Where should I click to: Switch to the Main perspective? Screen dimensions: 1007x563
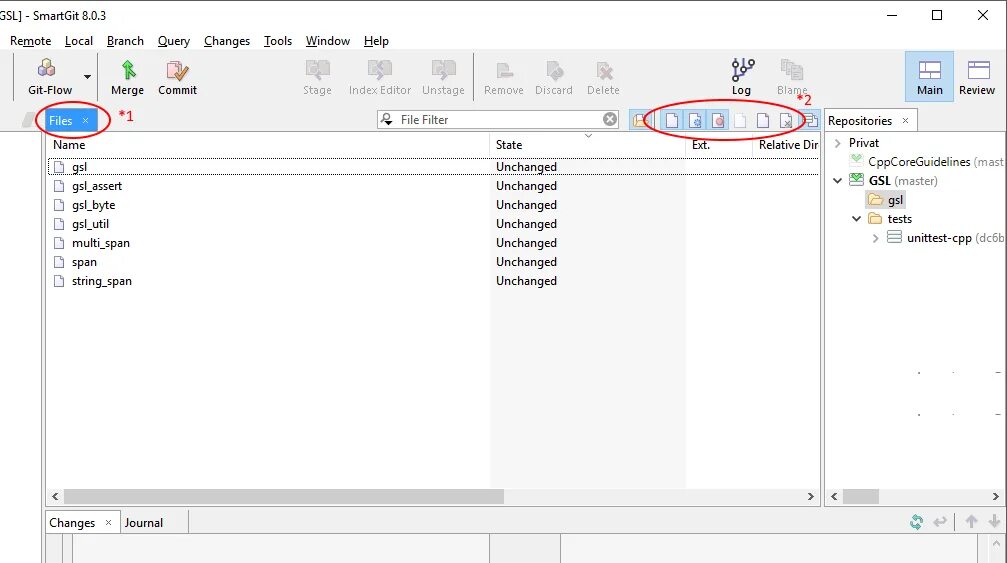(x=929, y=76)
